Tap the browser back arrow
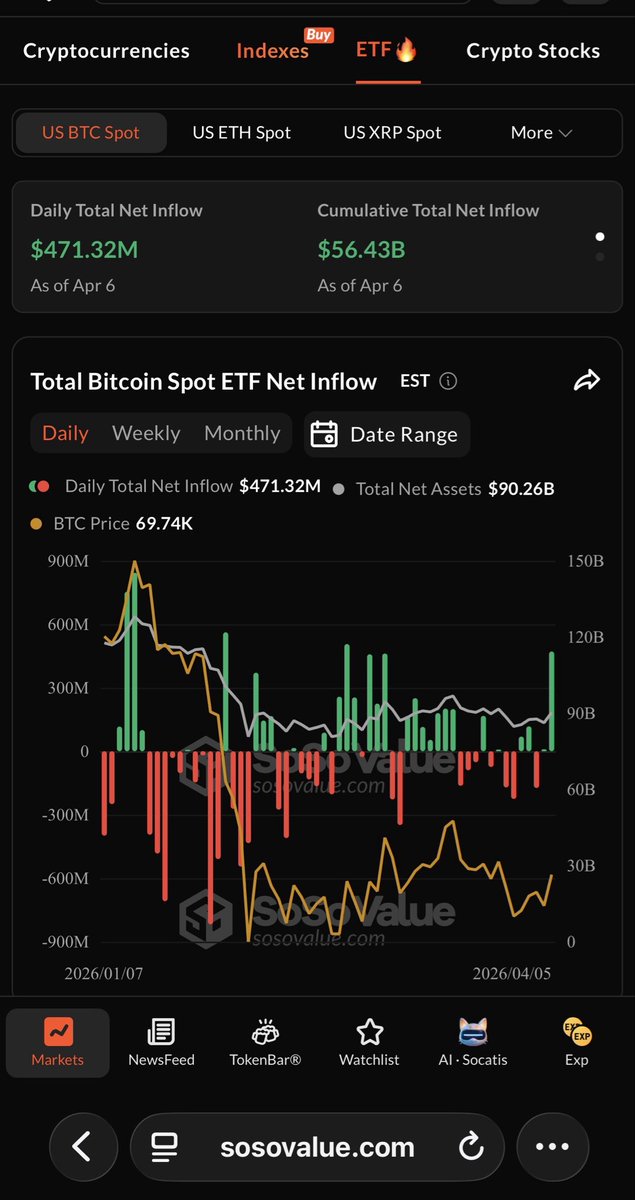 click(x=82, y=1146)
